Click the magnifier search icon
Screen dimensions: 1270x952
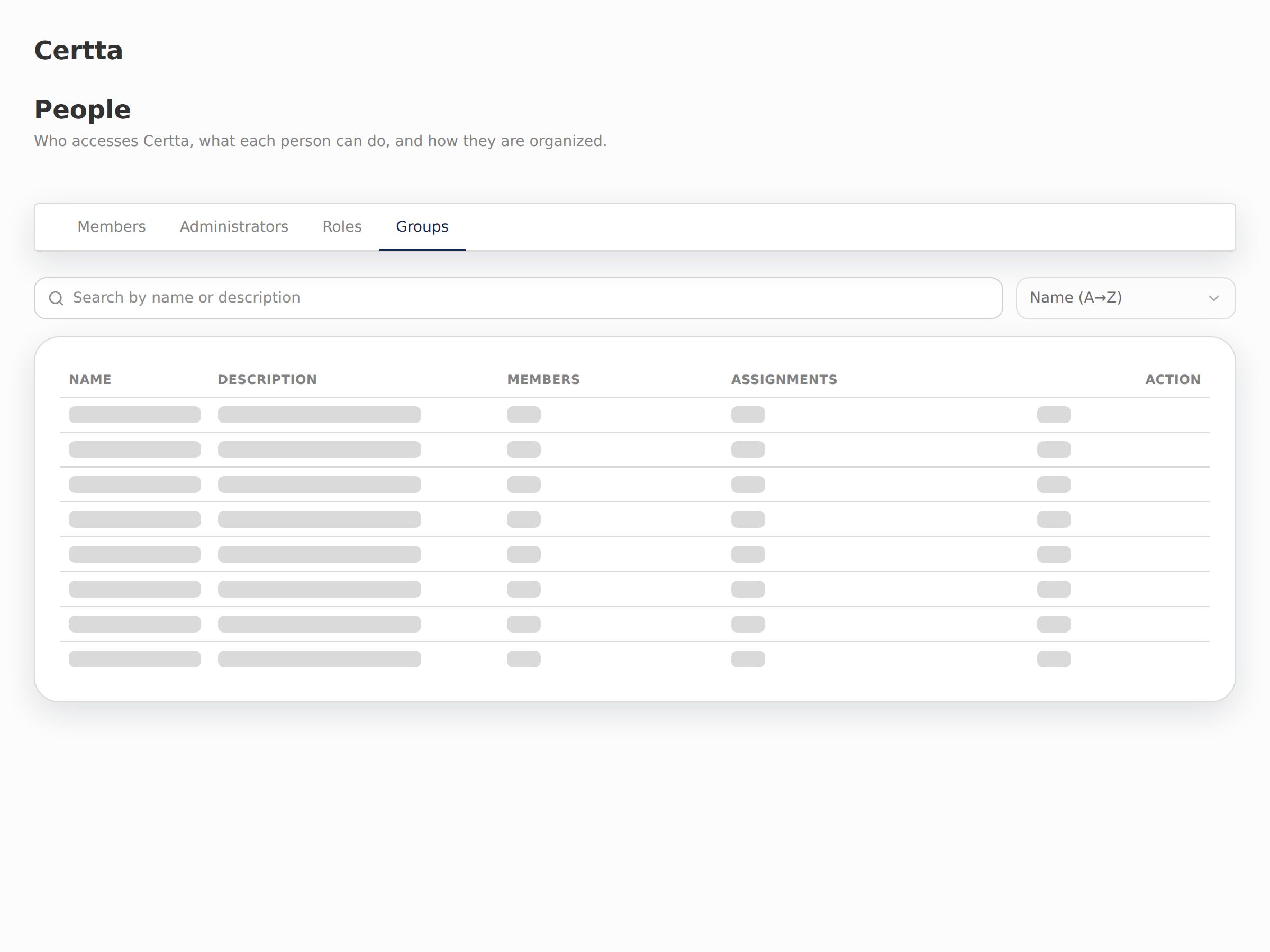(56, 298)
